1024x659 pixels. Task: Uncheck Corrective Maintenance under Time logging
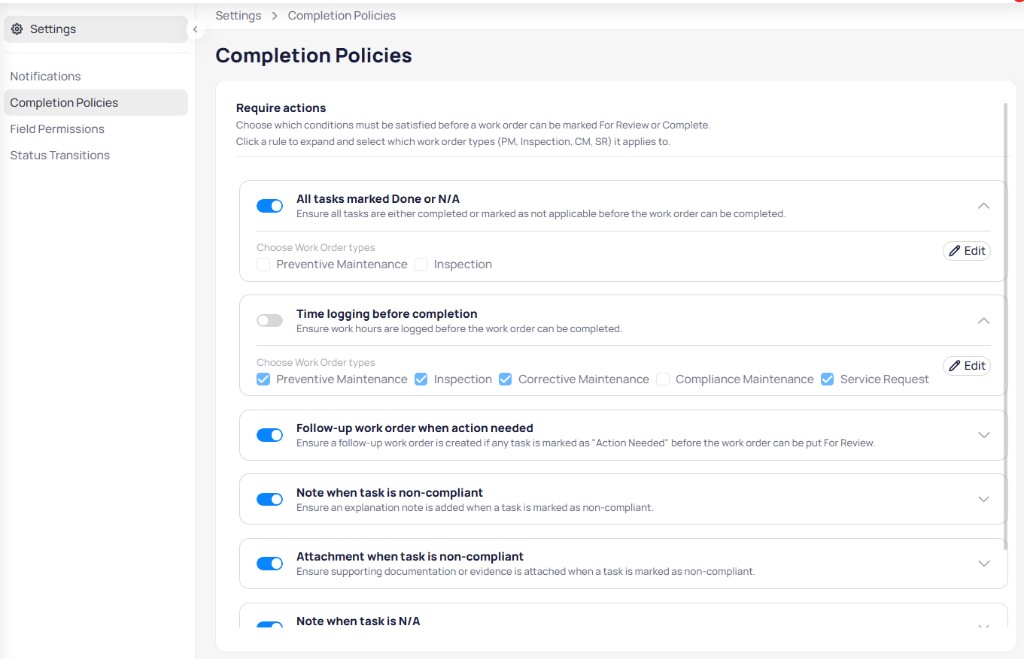505,379
